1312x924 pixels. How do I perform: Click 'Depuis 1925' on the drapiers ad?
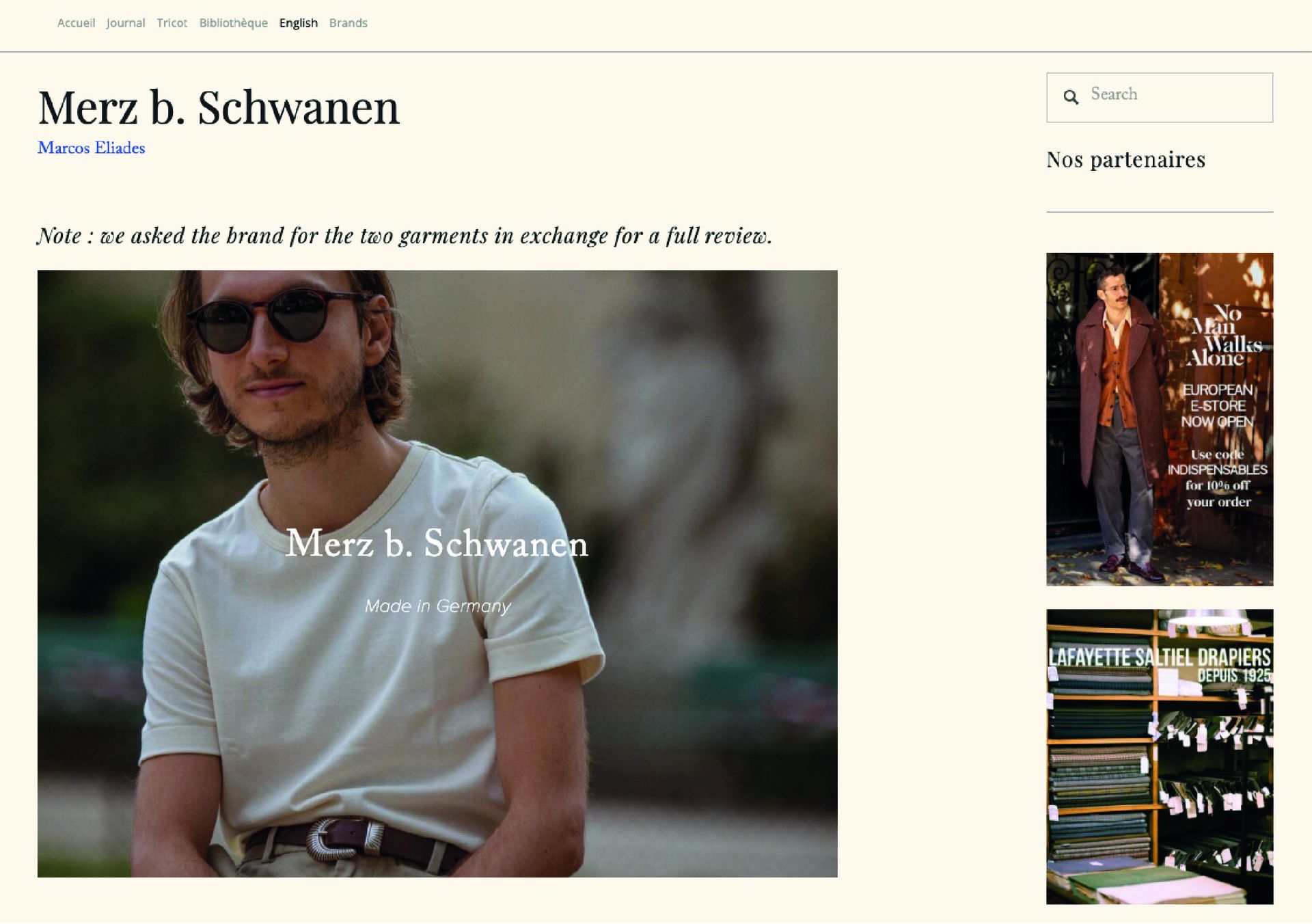[x=1233, y=676]
